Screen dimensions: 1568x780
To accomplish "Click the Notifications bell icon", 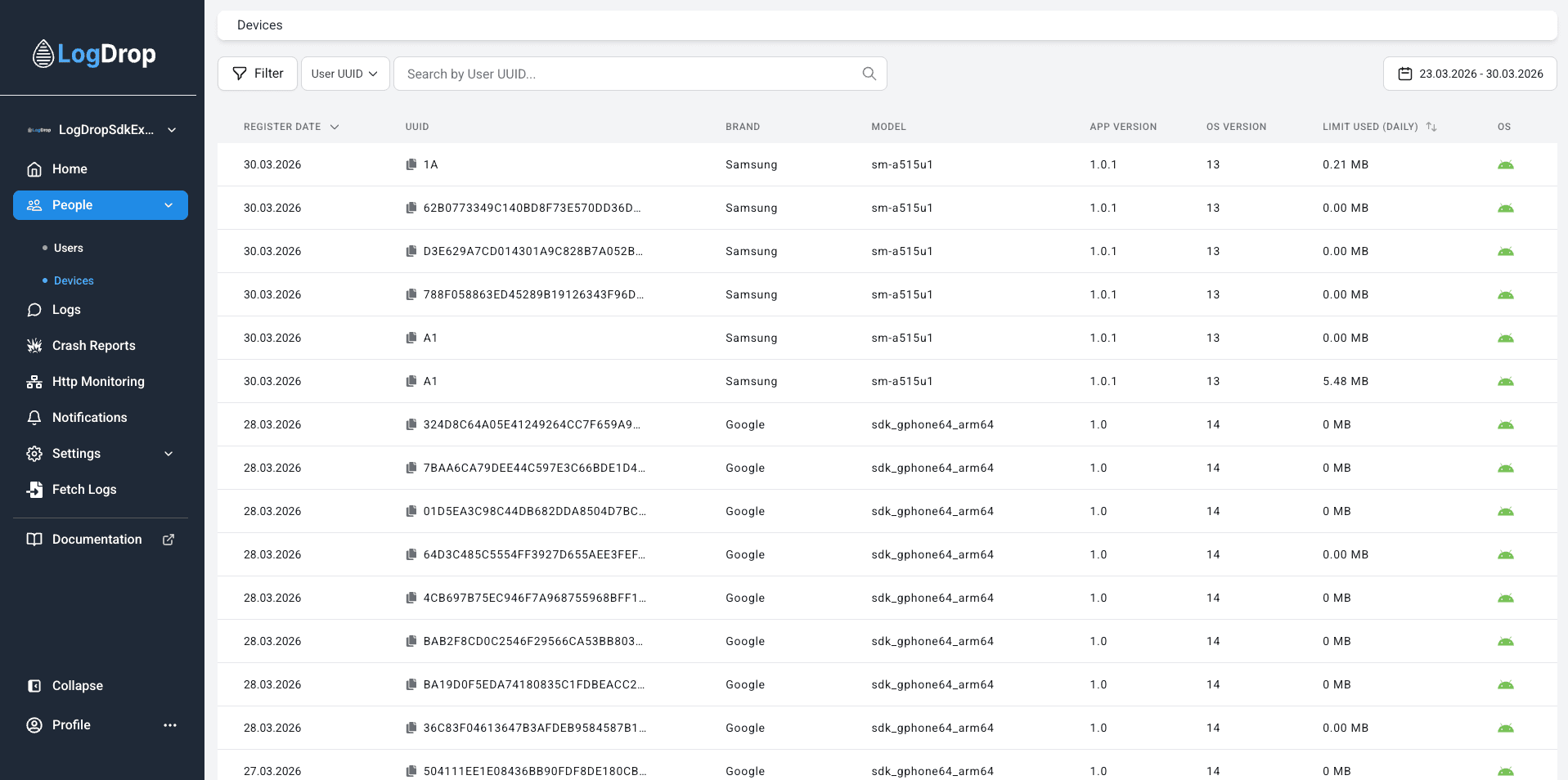I will (34, 418).
